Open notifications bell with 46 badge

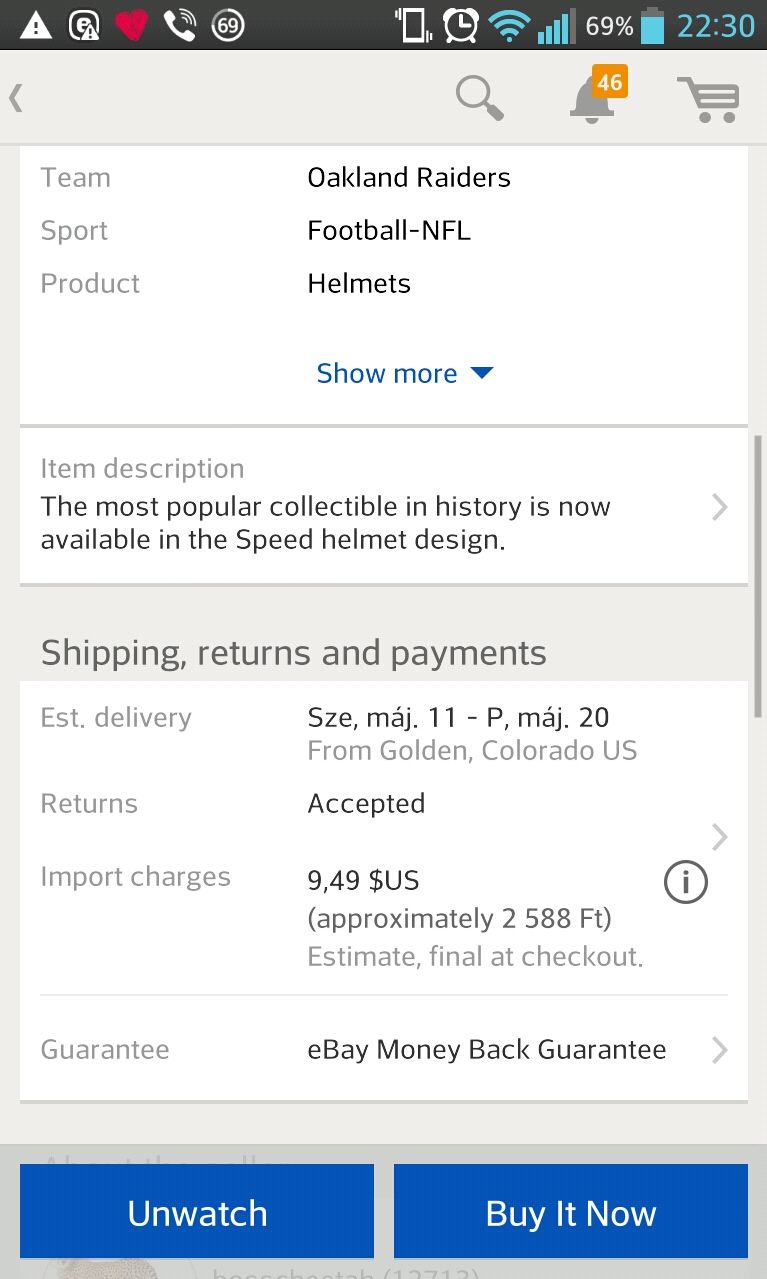click(x=594, y=98)
